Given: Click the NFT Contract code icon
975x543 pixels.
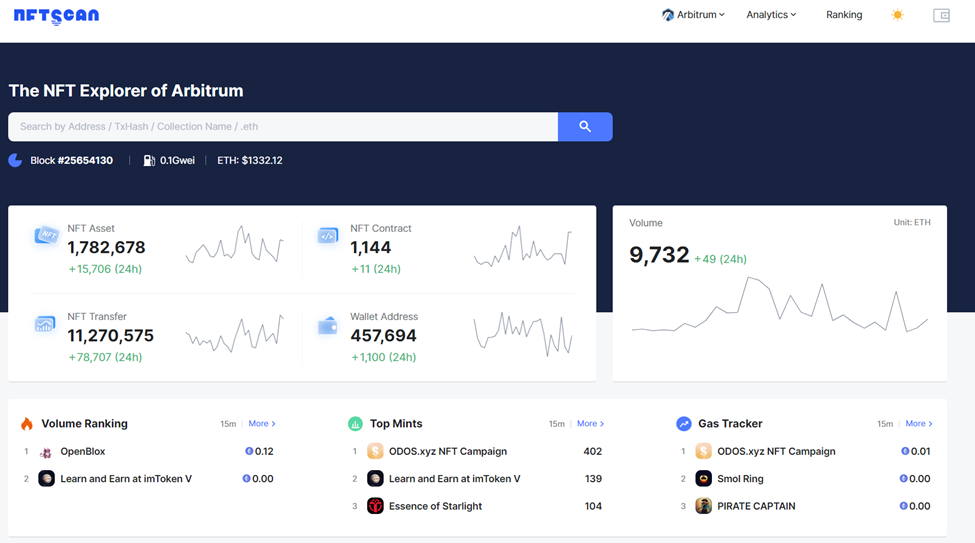Looking at the screenshot, I should tap(328, 236).
